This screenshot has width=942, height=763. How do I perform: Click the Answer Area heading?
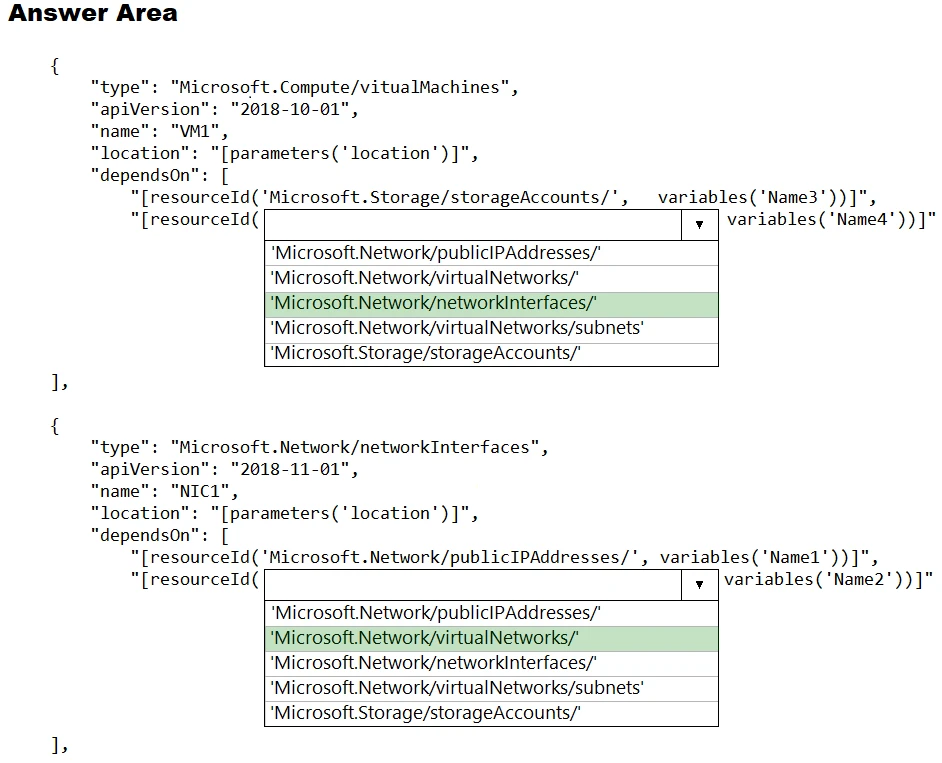(93, 14)
